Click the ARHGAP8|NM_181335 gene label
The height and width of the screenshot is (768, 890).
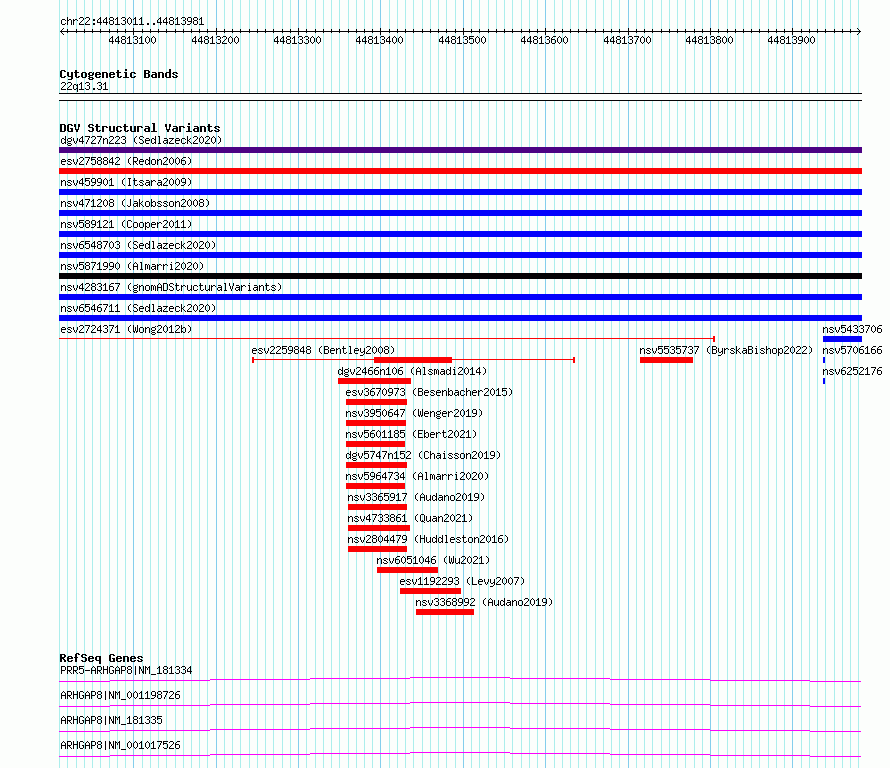coord(111,720)
